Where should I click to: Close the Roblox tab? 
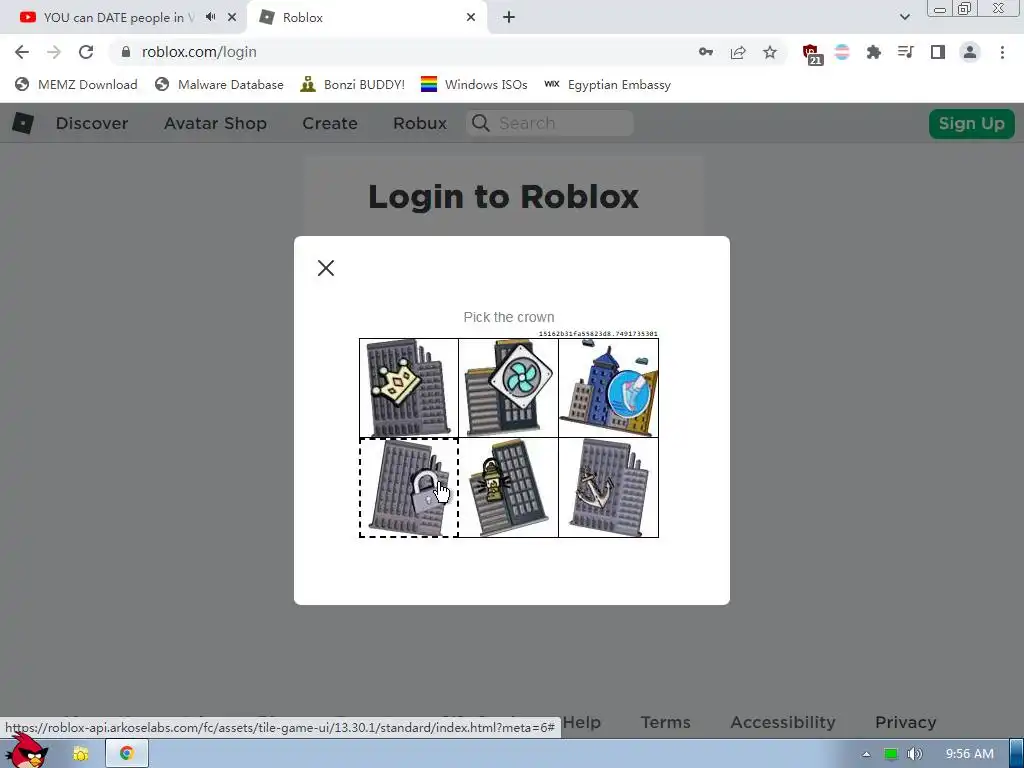pos(471,18)
